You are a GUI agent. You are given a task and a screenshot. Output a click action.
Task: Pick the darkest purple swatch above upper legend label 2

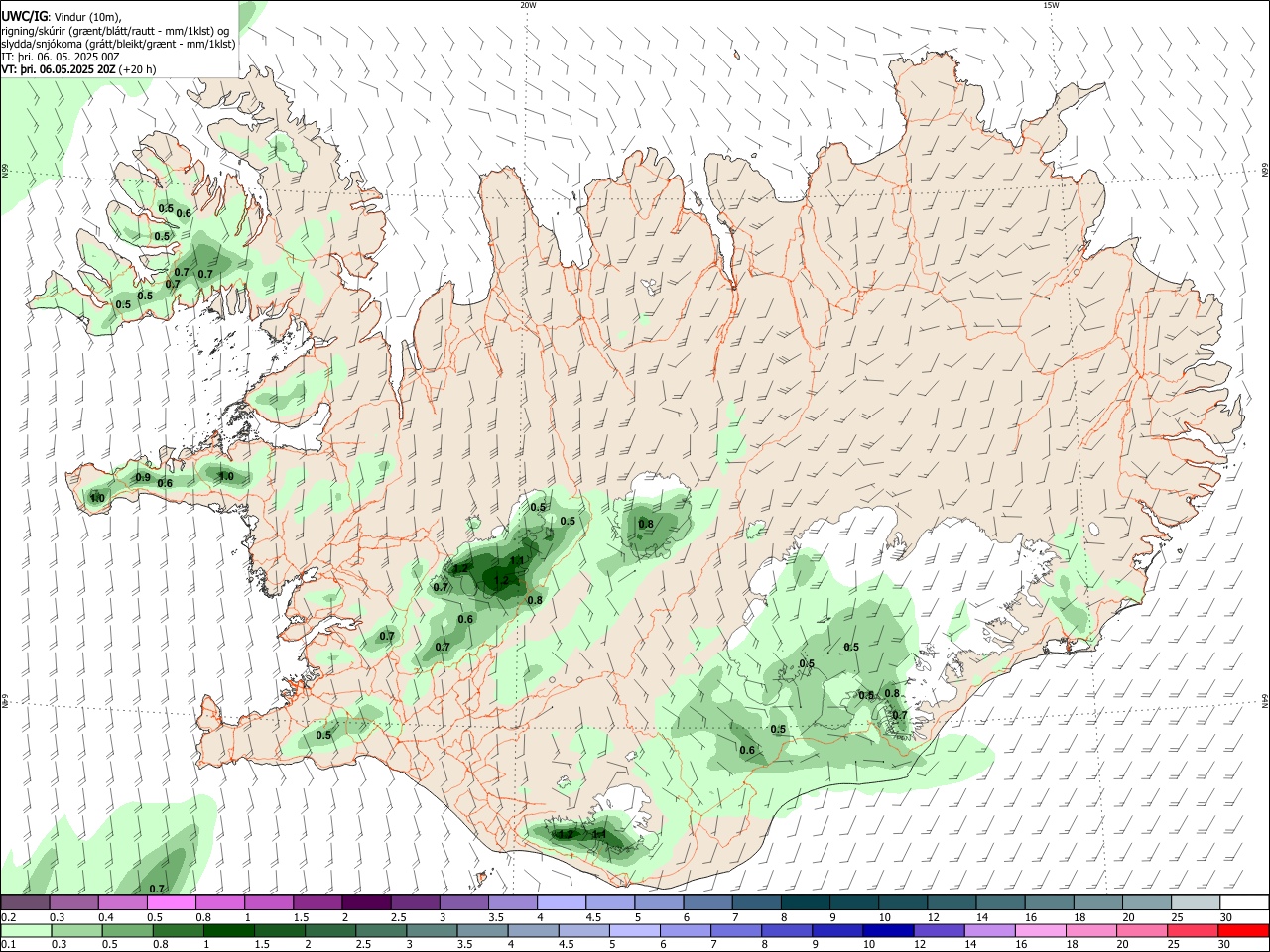pyautogui.click(x=366, y=903)
